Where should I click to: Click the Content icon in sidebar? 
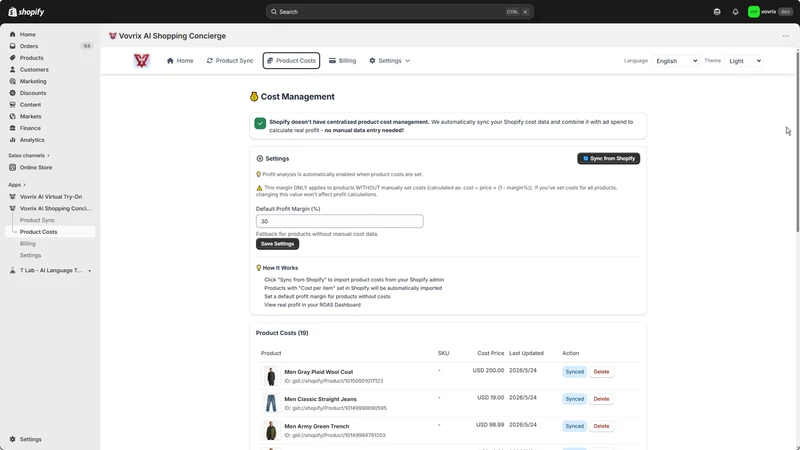[x=12, y=105]
